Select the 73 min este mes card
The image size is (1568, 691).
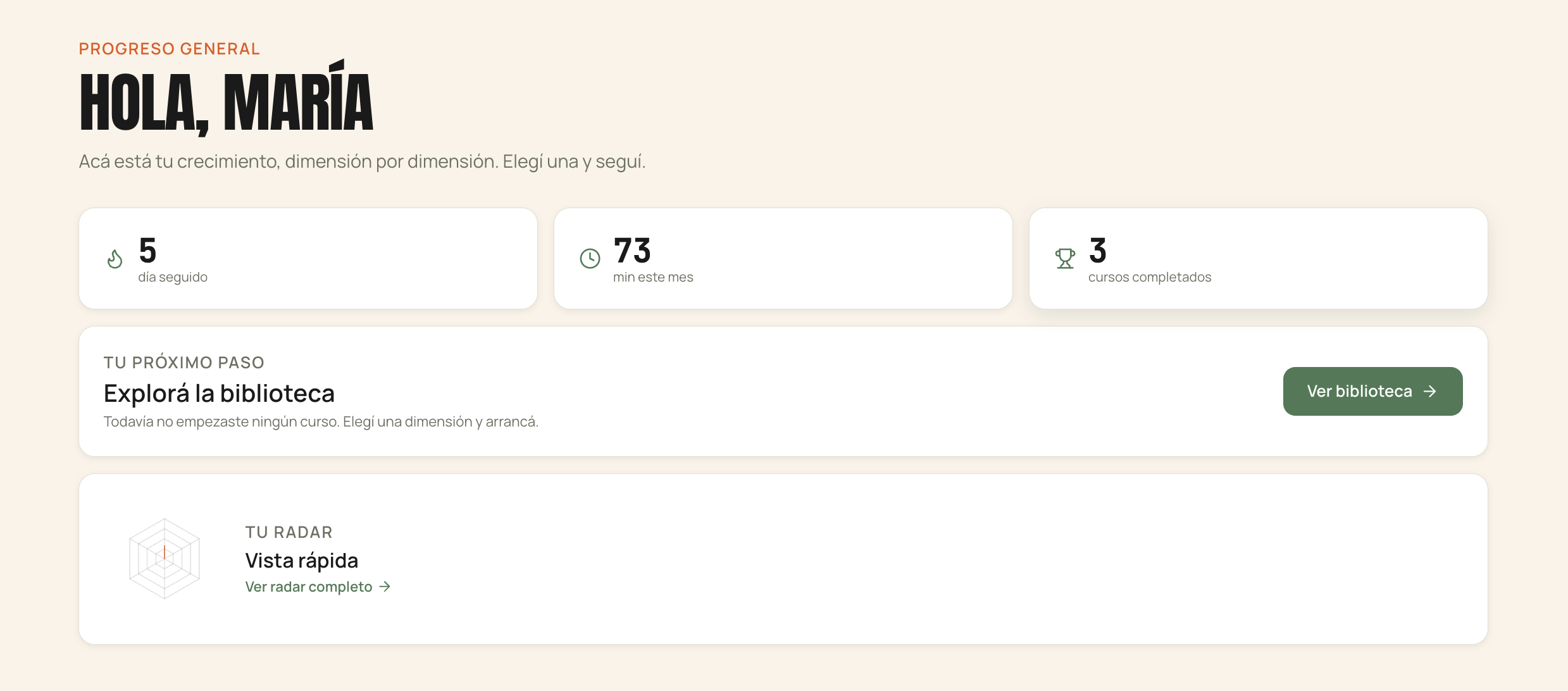[x=783, y=258]
